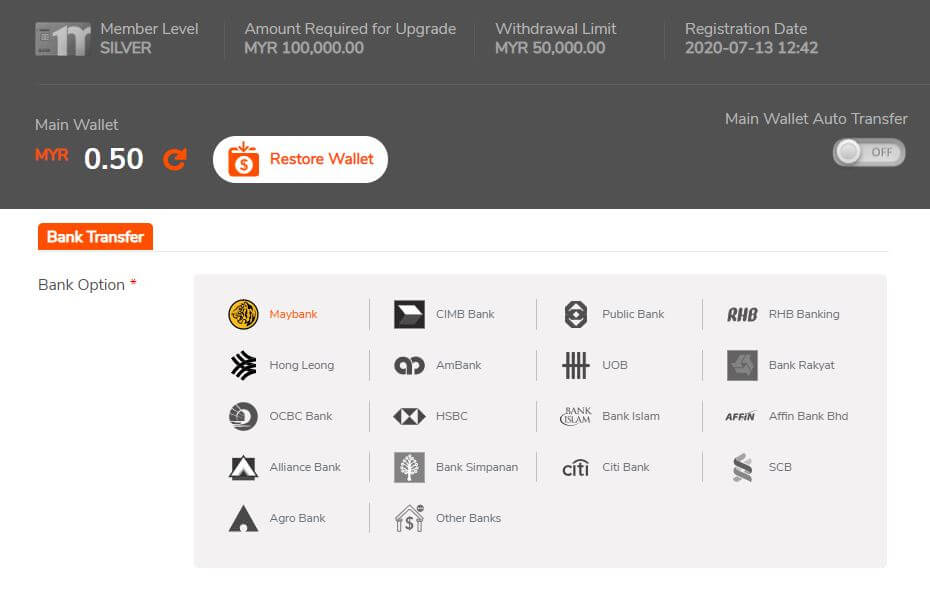
Task: Click the silver member level badge icon
Action: point(63,39)
